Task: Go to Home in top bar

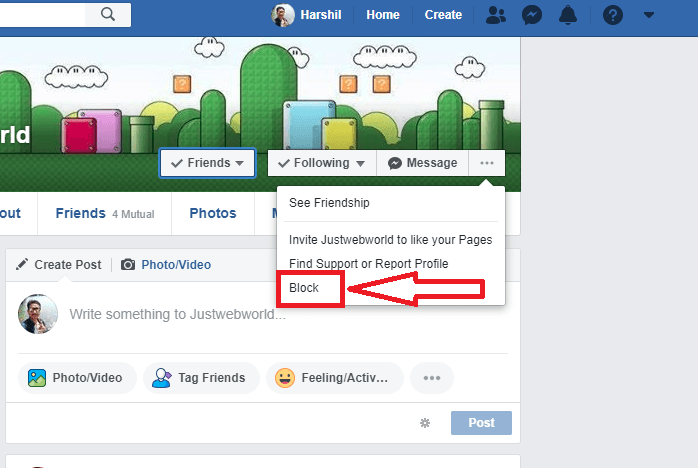Action: tap(383, 15)
